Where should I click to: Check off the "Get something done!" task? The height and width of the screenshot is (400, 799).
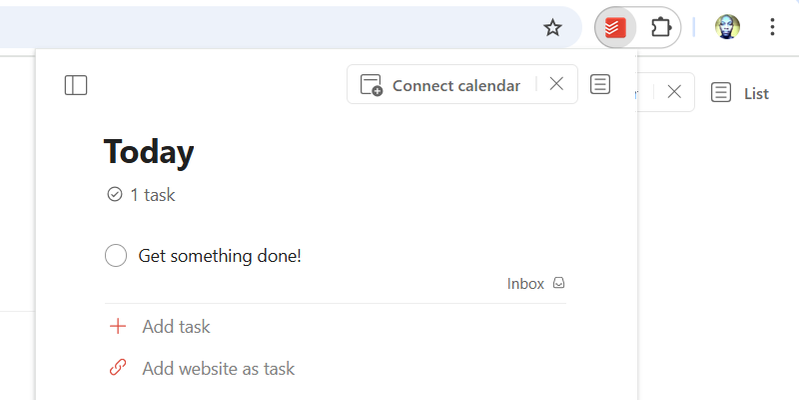(116, 256)
